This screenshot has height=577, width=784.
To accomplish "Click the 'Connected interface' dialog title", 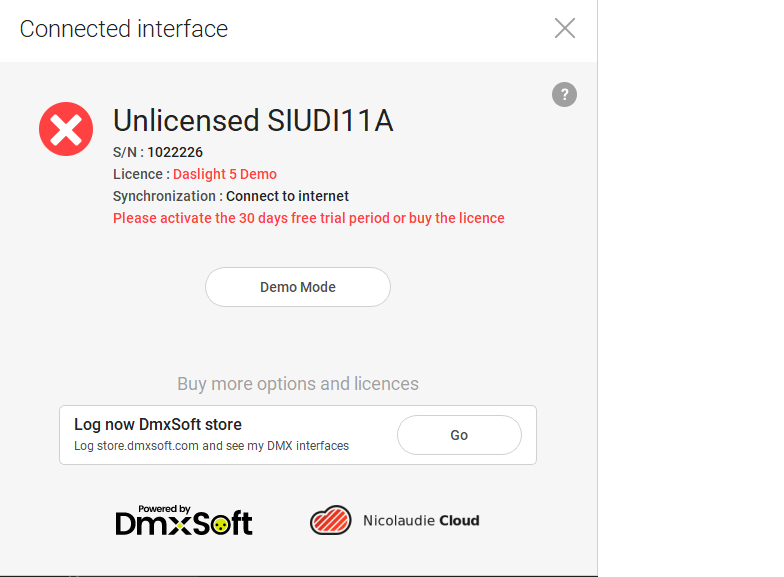I will point(124,29).
